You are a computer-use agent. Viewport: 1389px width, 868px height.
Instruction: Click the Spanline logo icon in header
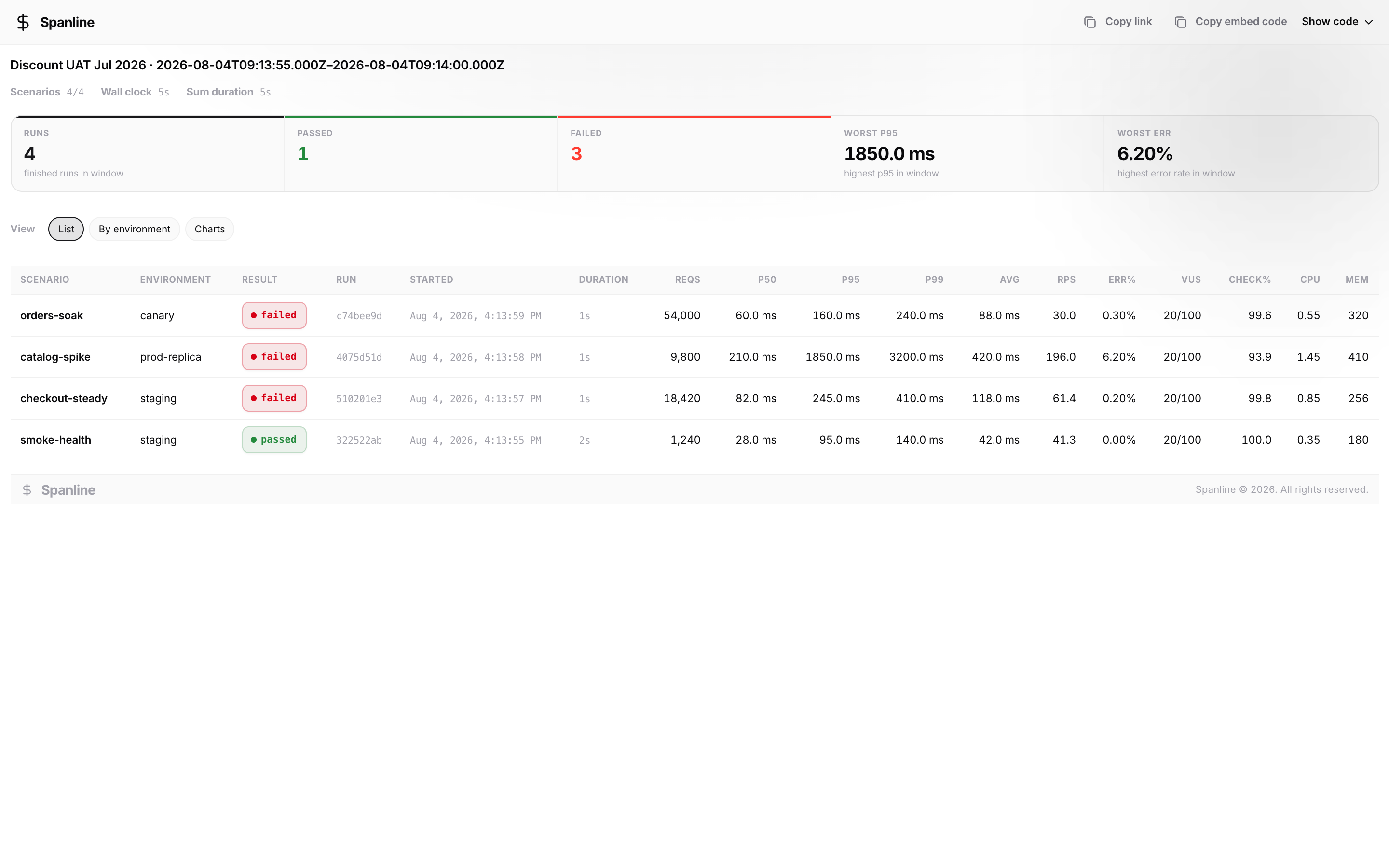tap(23, 22)
